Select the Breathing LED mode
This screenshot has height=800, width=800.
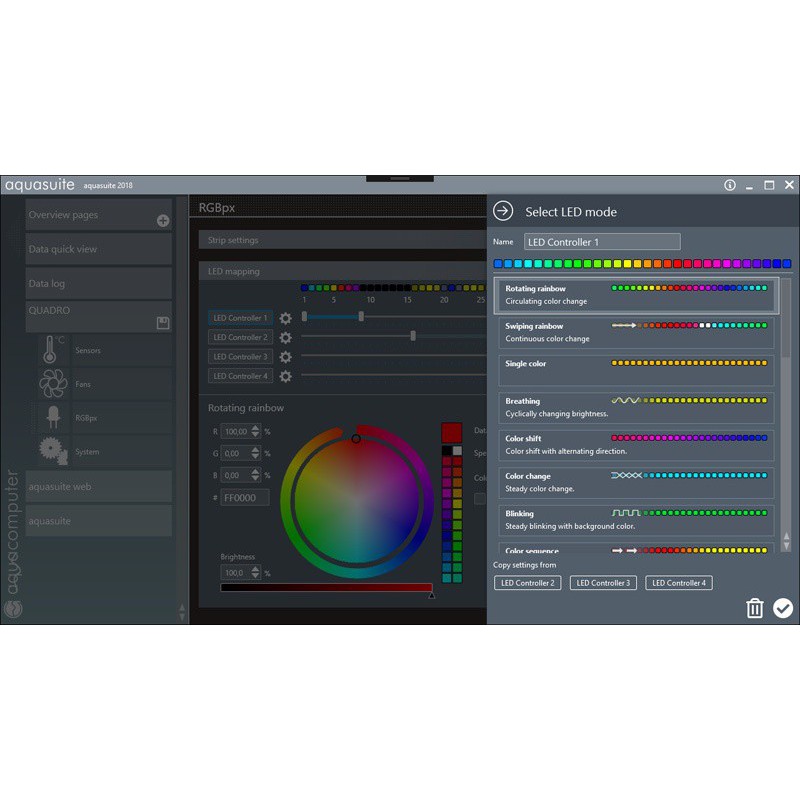pos(637,407)
